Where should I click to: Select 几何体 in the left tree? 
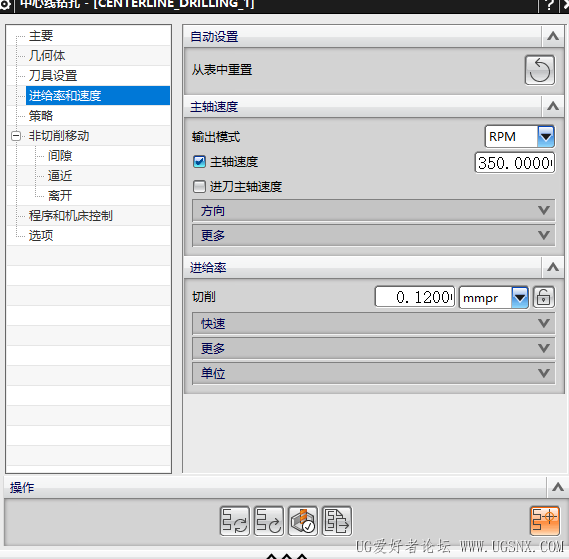click(47, 56)
